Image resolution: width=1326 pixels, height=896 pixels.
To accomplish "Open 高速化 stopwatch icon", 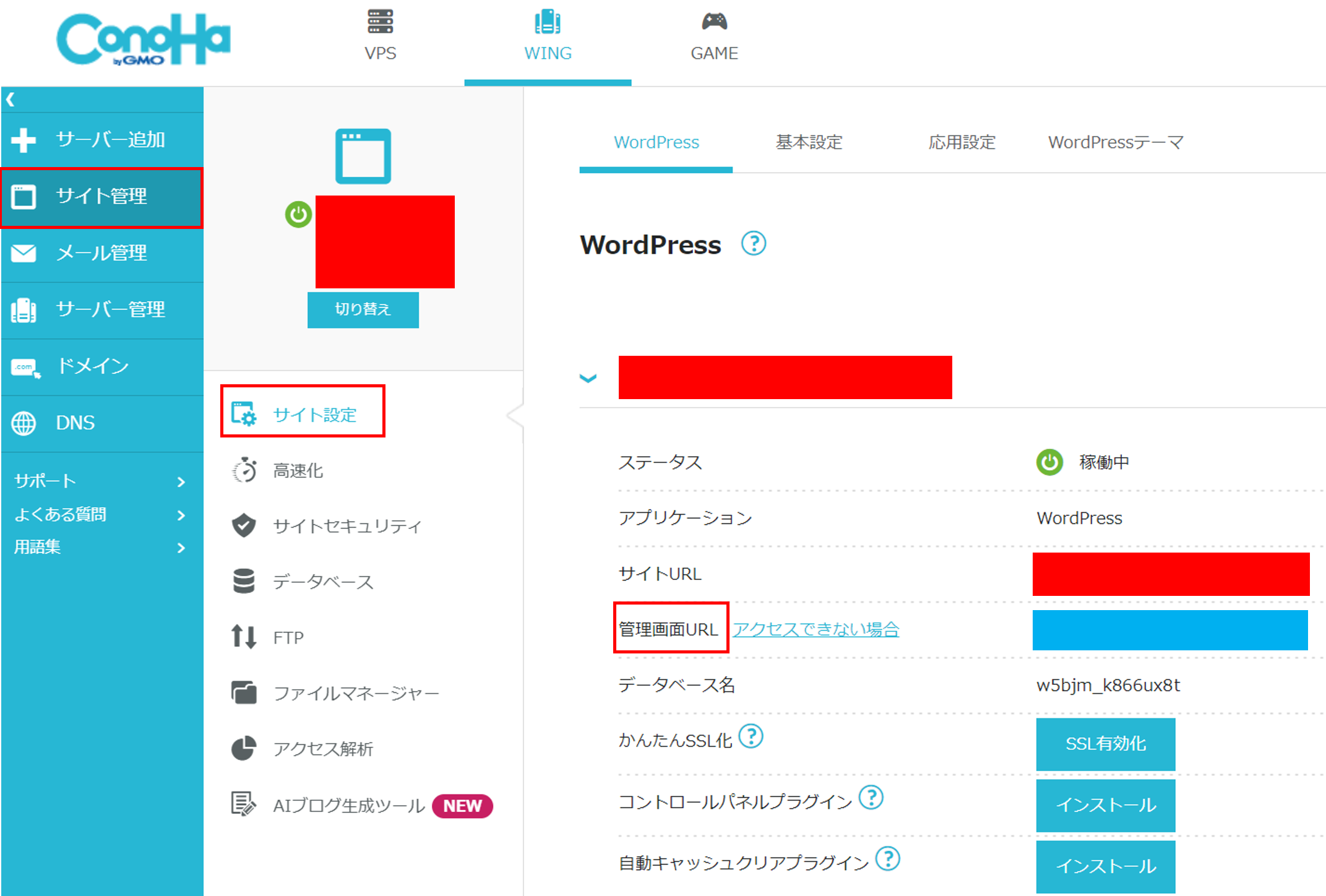I will [x=244, y=470].
